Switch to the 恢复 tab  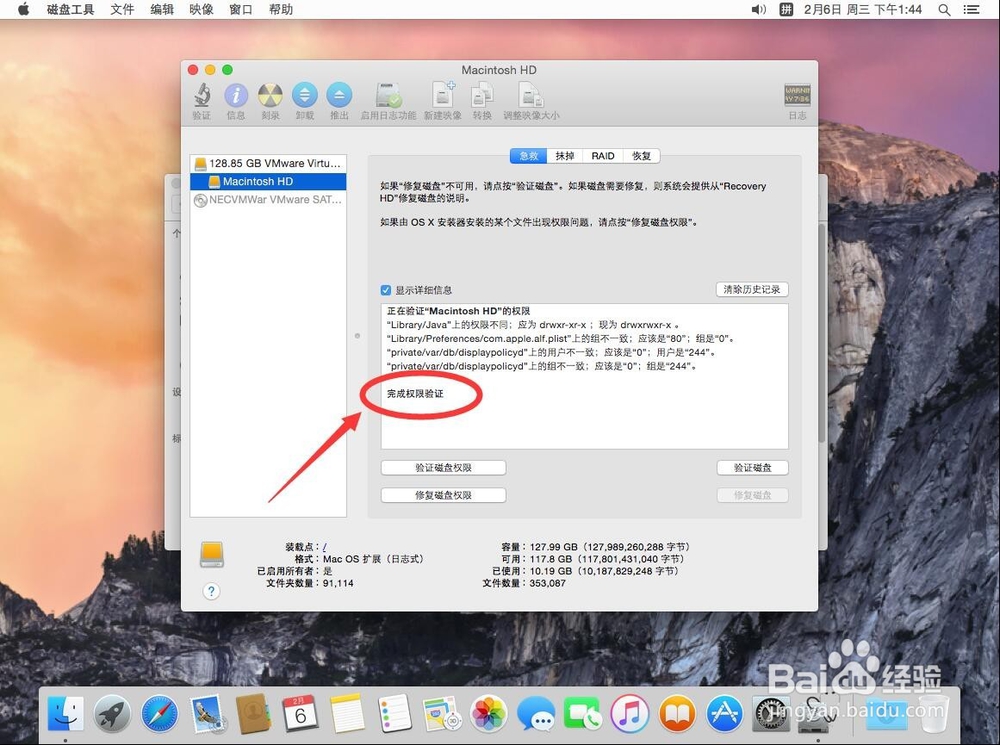pos(642,156)
